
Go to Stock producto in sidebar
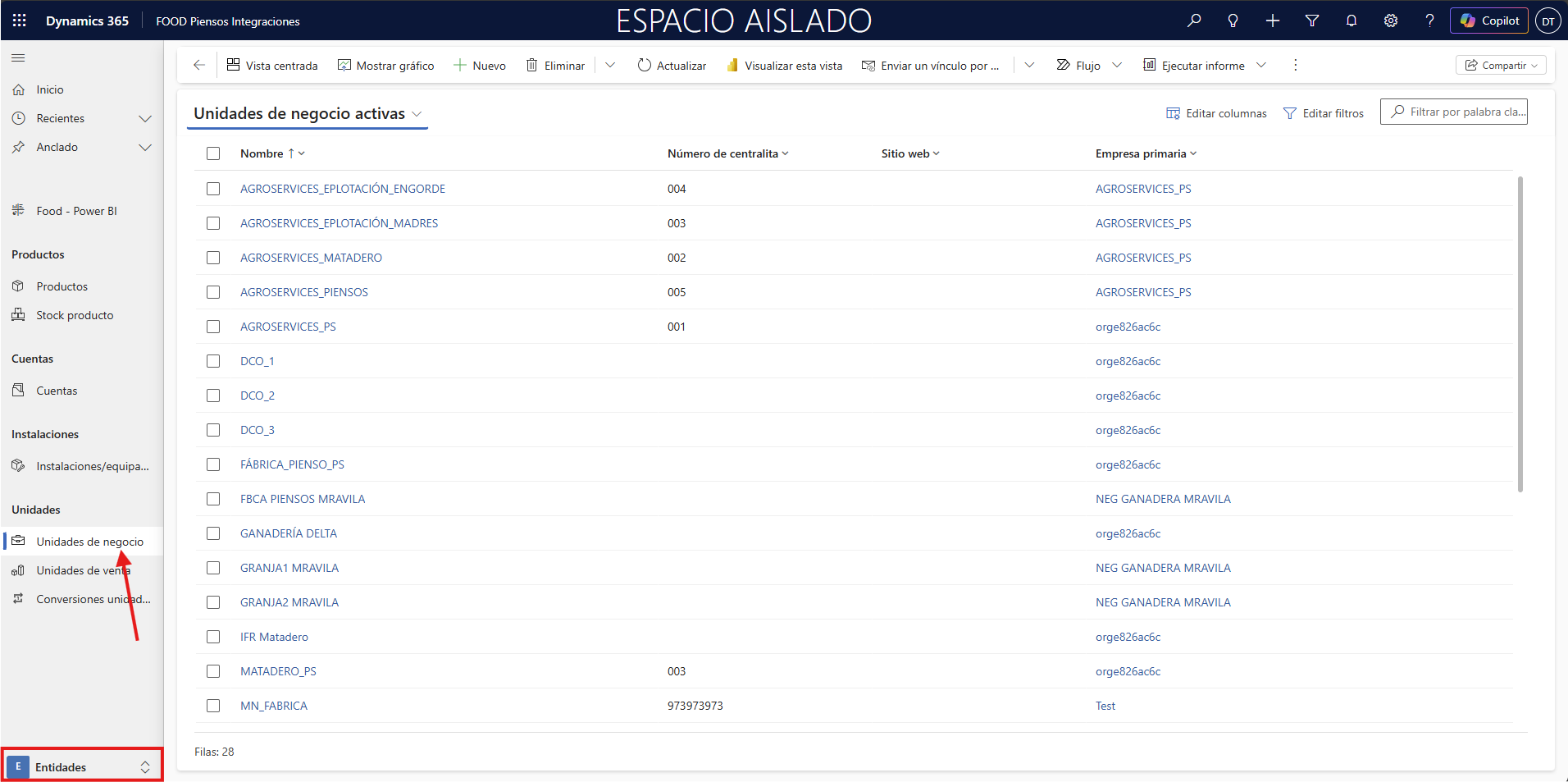click(75, 315)
